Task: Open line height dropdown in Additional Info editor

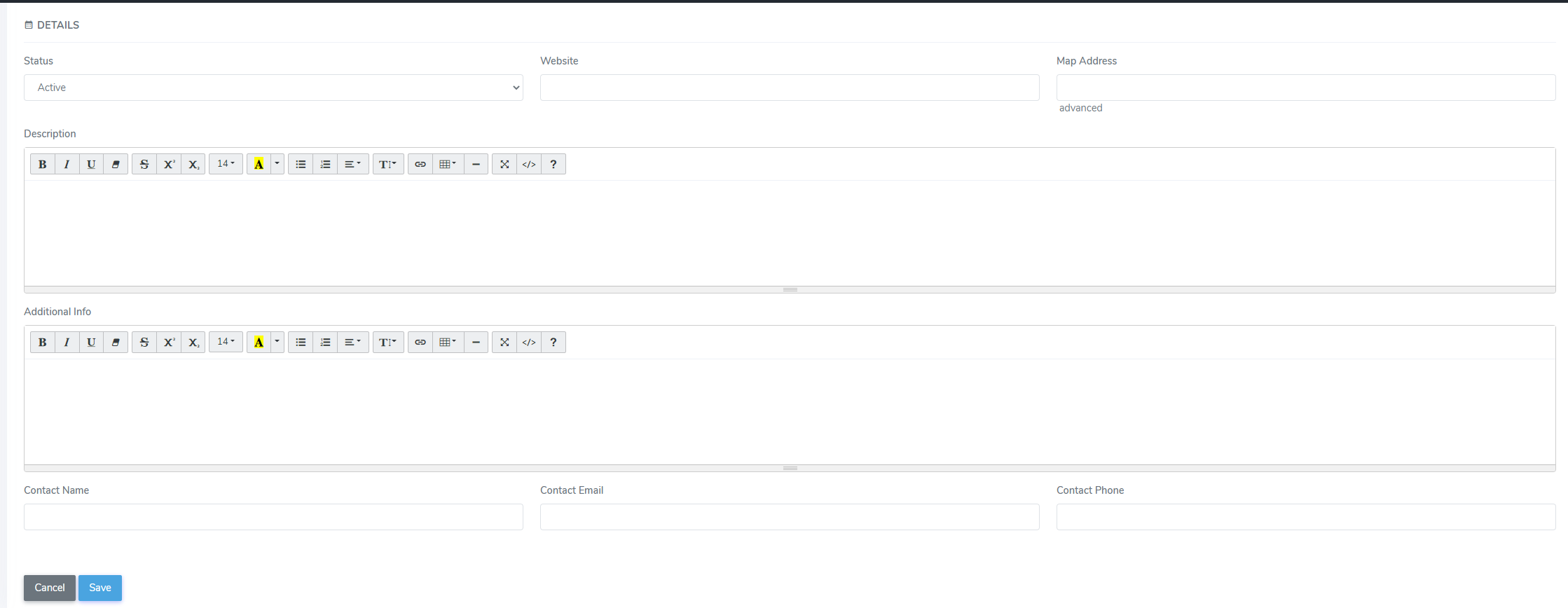Action: click(388, 342)
